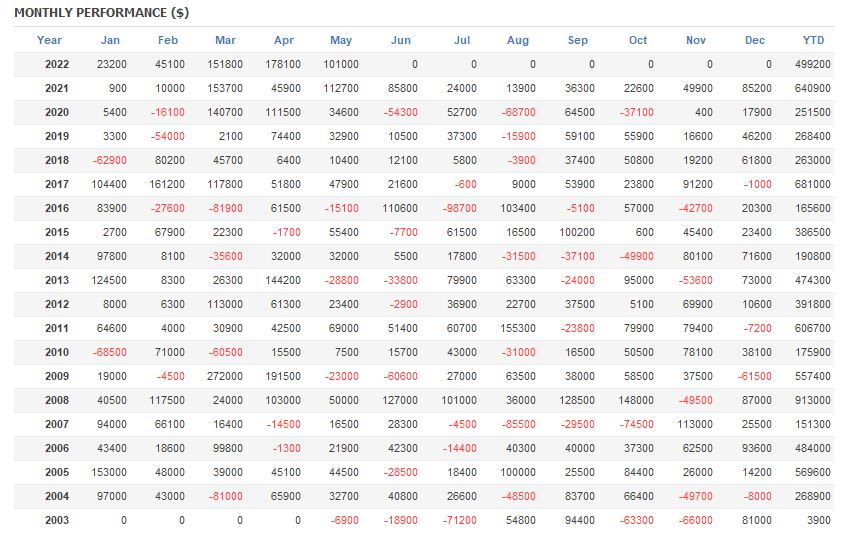846x537 pixels.
Task: Click the -62900 January 2018 cell
Action: 110,160
